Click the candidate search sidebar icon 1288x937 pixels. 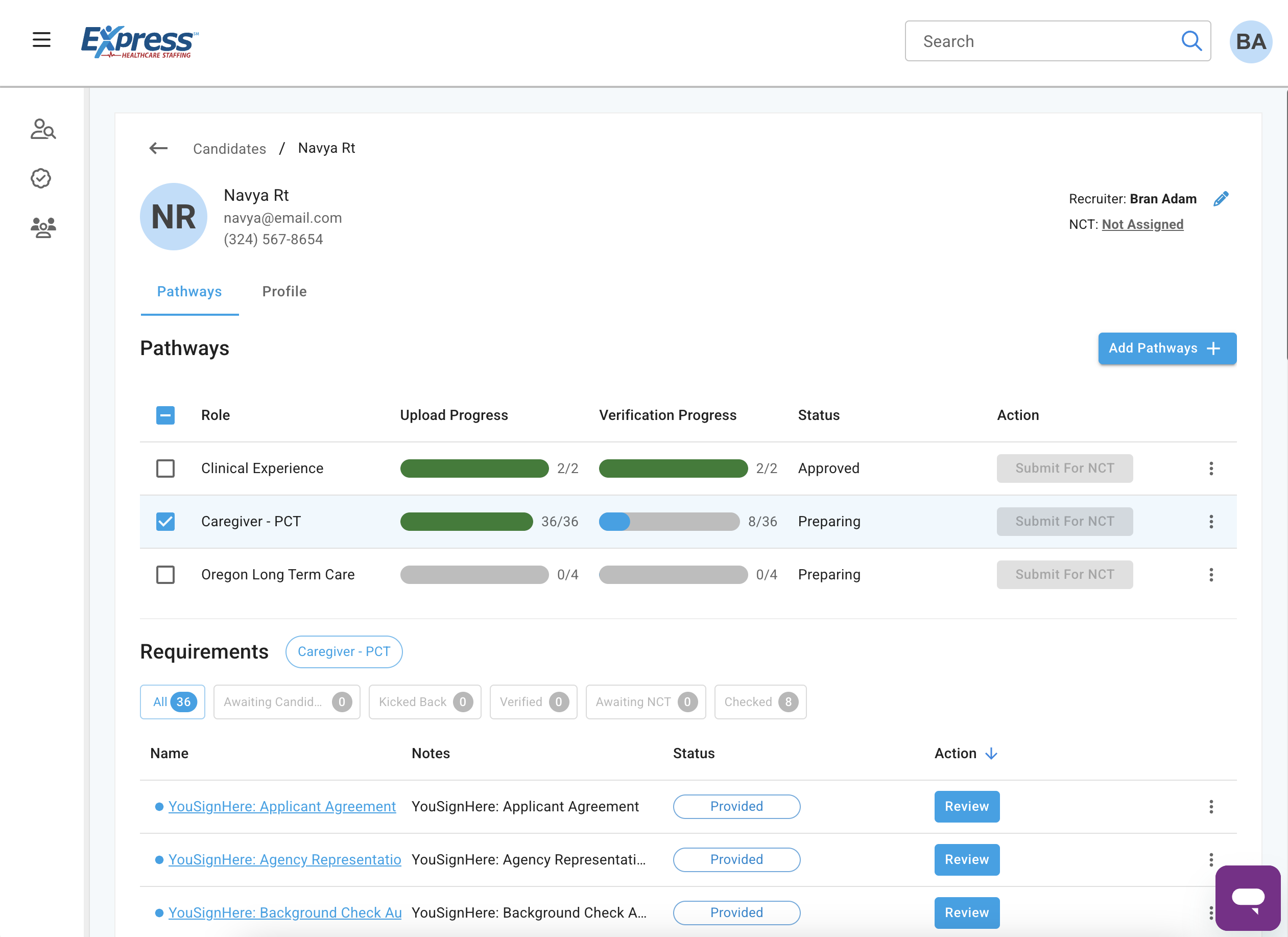42,130
